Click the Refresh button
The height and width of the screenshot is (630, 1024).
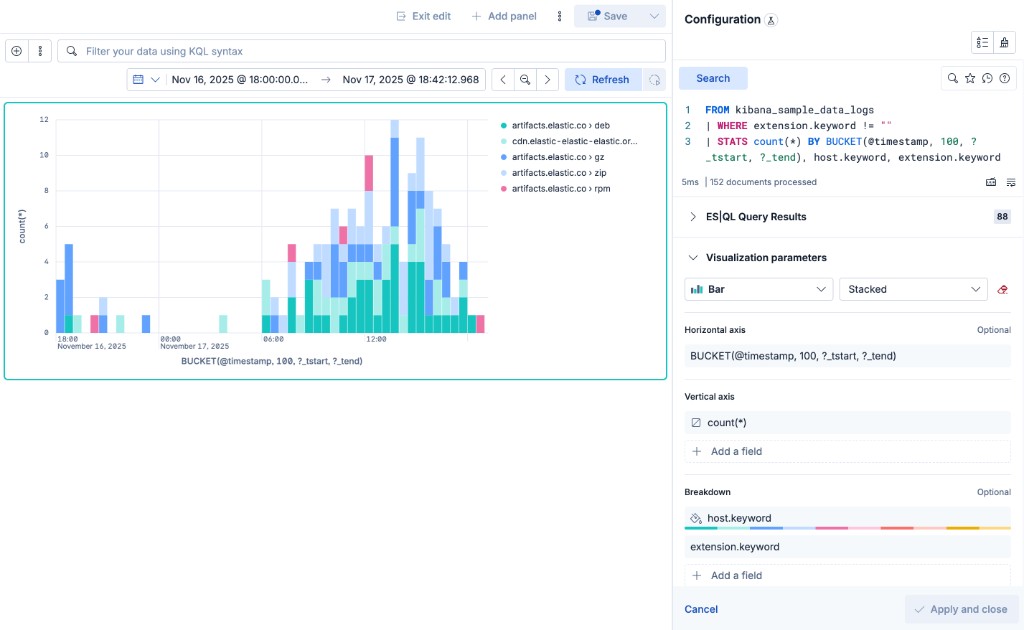(602, 79)
